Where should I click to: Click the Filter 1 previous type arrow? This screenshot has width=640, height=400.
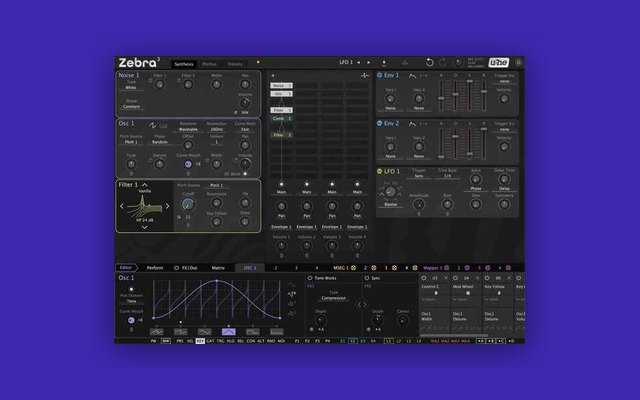click(122, 206)
